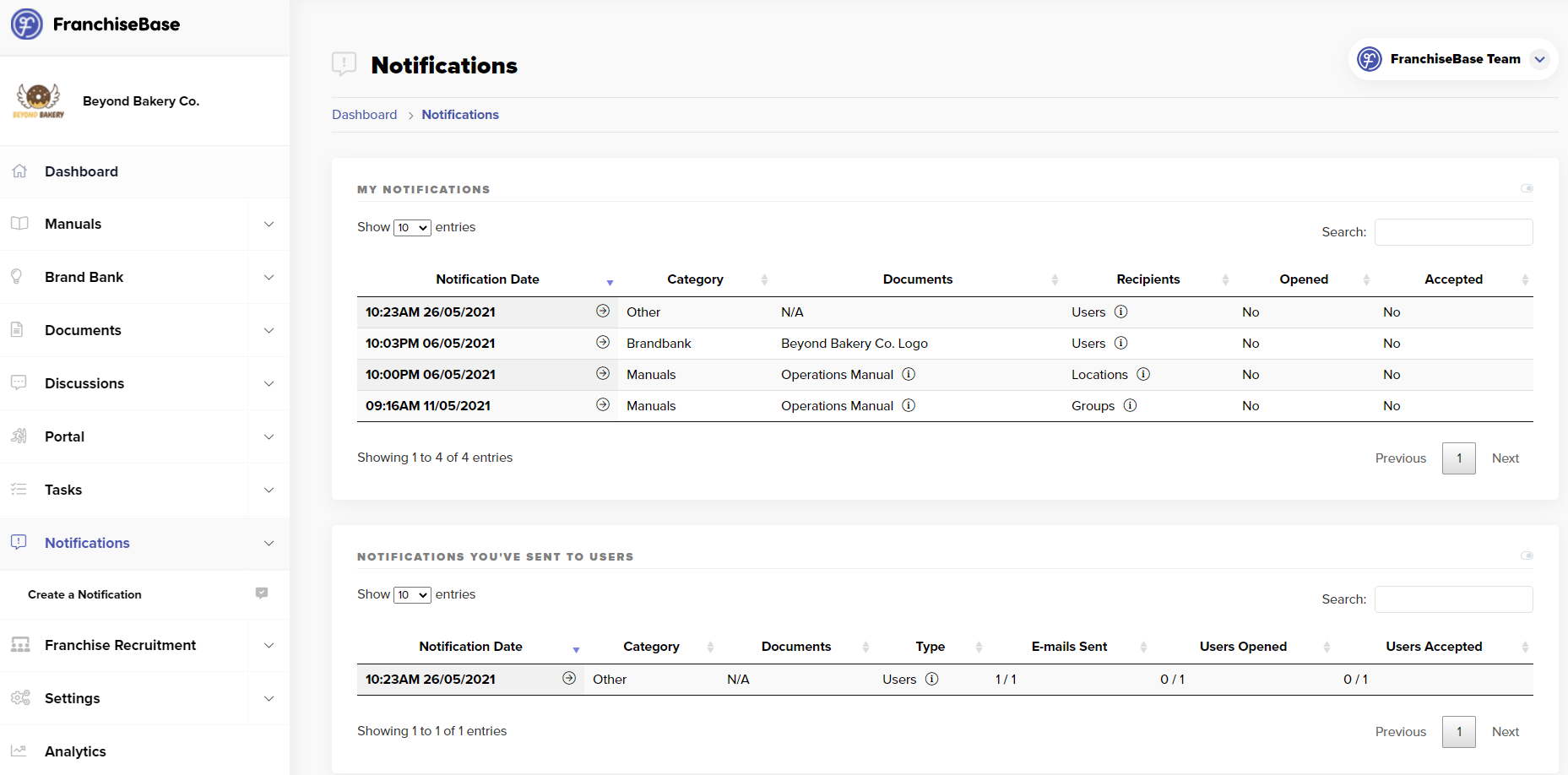Click the Tasks checklist icon in sidebar
Image resolution: width=1568 pixels, height=775 pixels.
click(19, 490)
